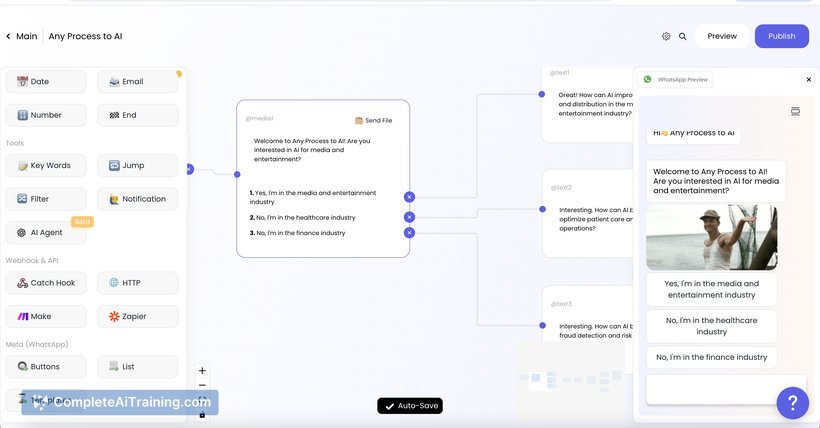Add a Number block
Image resolution: width=820 pixels, height=428 pixels.
[x=46, y=115]
